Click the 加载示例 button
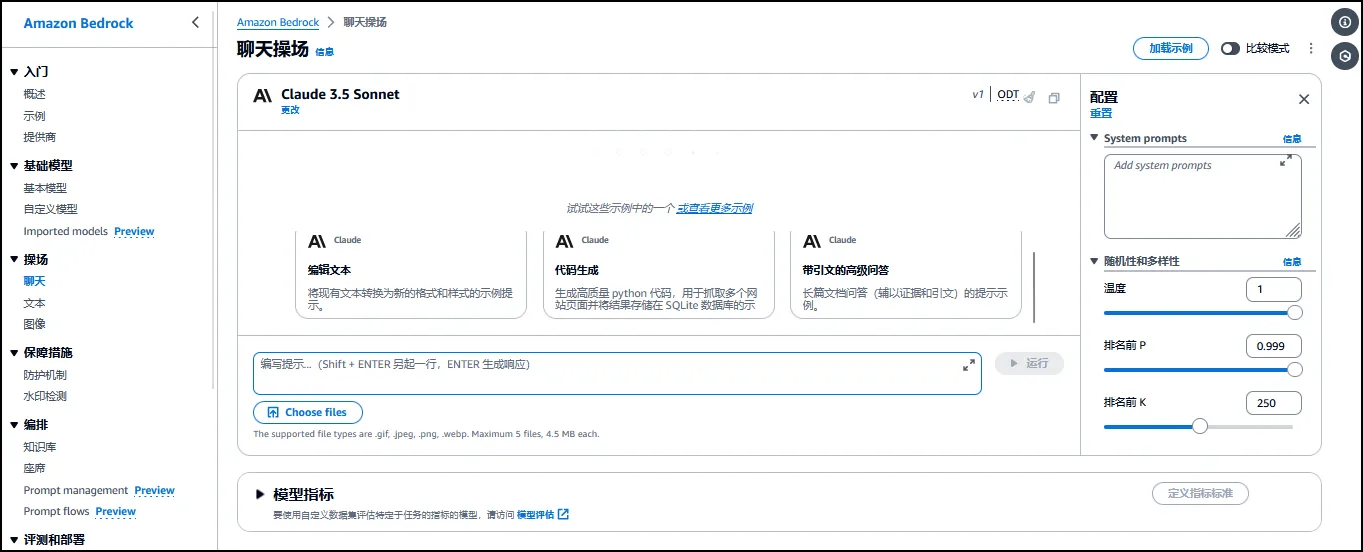1363x552 pixels. (x=1170, y=48)
